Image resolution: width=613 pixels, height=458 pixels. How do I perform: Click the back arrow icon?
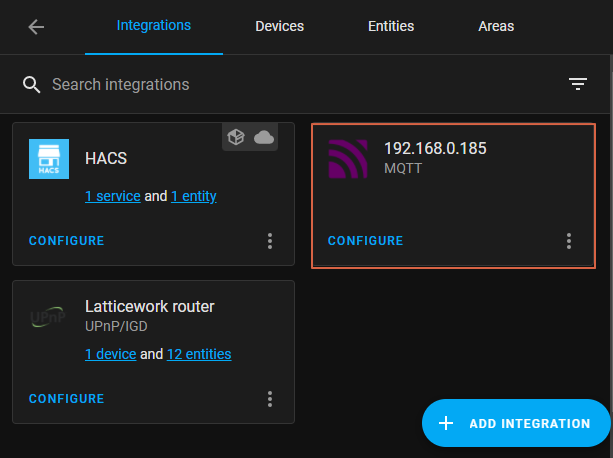(x=36, y=27)
